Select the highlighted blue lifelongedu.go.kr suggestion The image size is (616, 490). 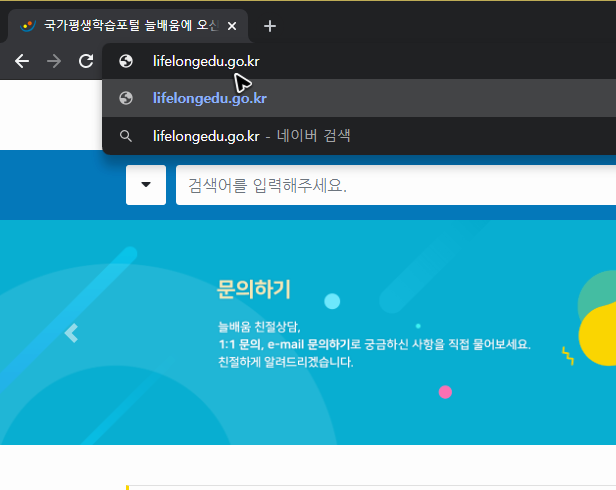tap(359, 98)
